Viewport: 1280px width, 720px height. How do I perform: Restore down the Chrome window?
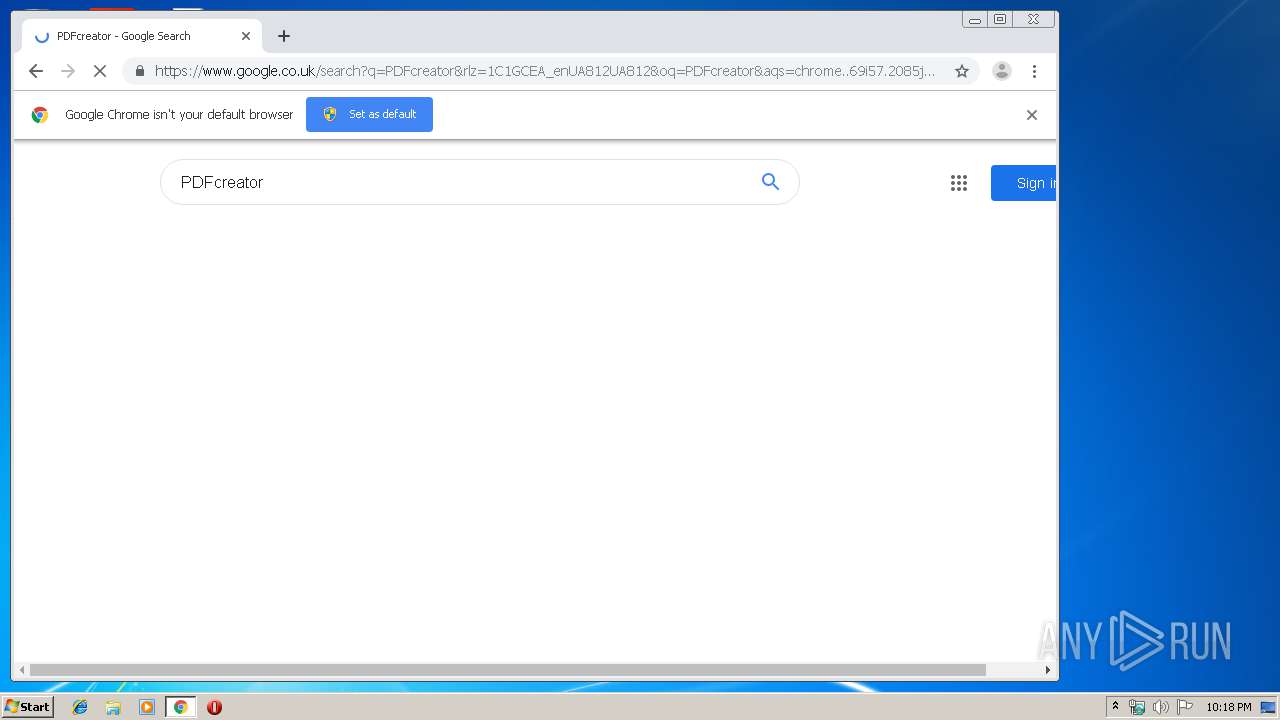pyautogui.click(x=999, y=19)
